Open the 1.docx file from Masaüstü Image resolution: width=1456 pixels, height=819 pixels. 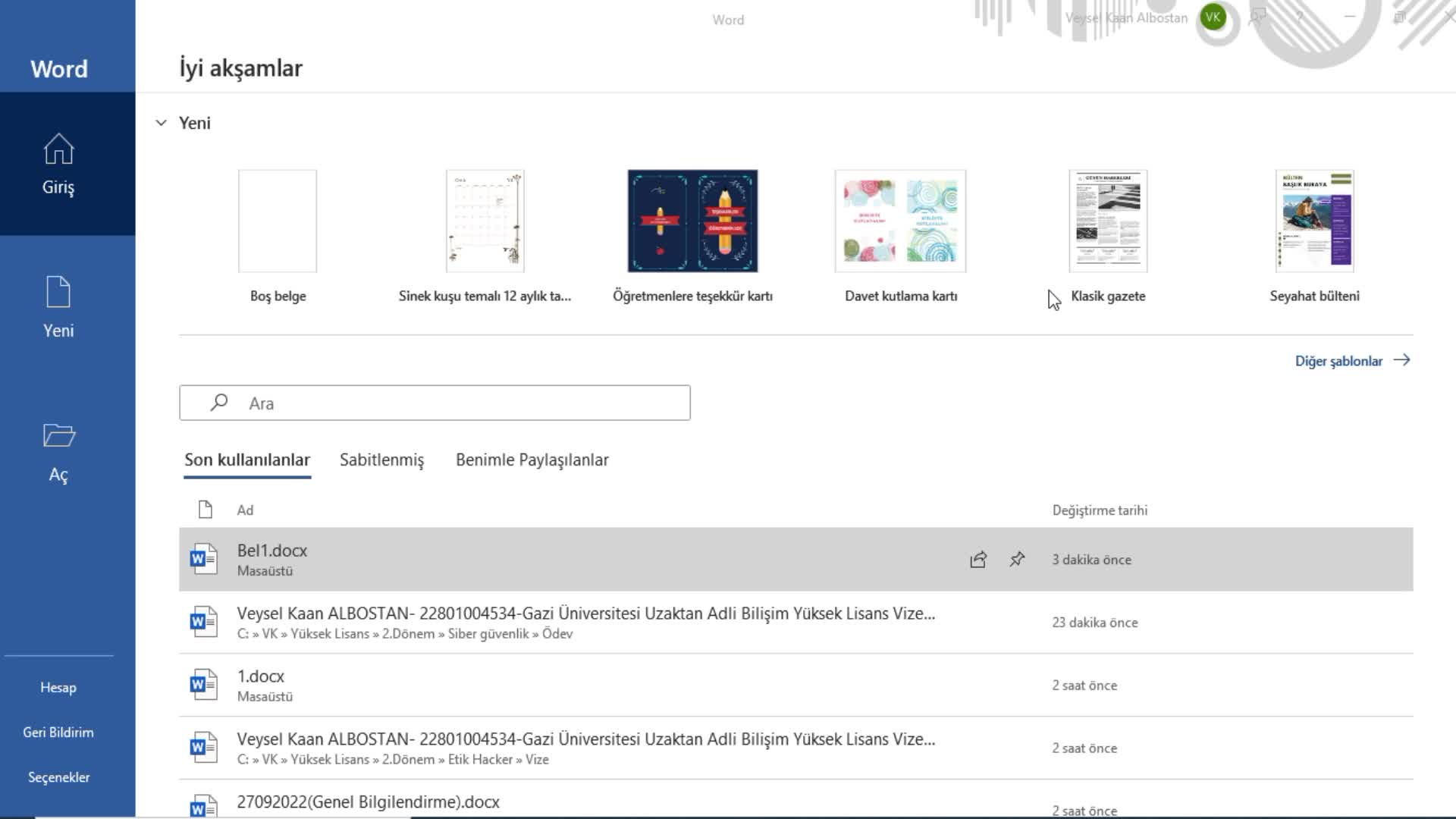coord(795,686)
